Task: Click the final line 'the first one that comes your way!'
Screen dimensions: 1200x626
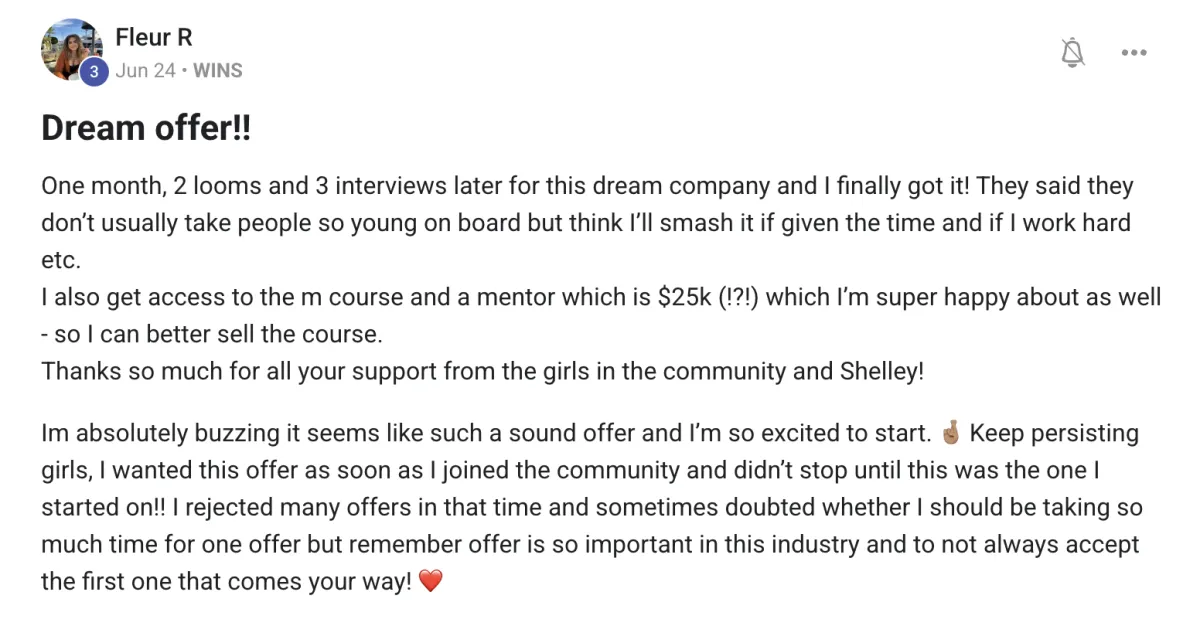Action: tap(226, 582)
